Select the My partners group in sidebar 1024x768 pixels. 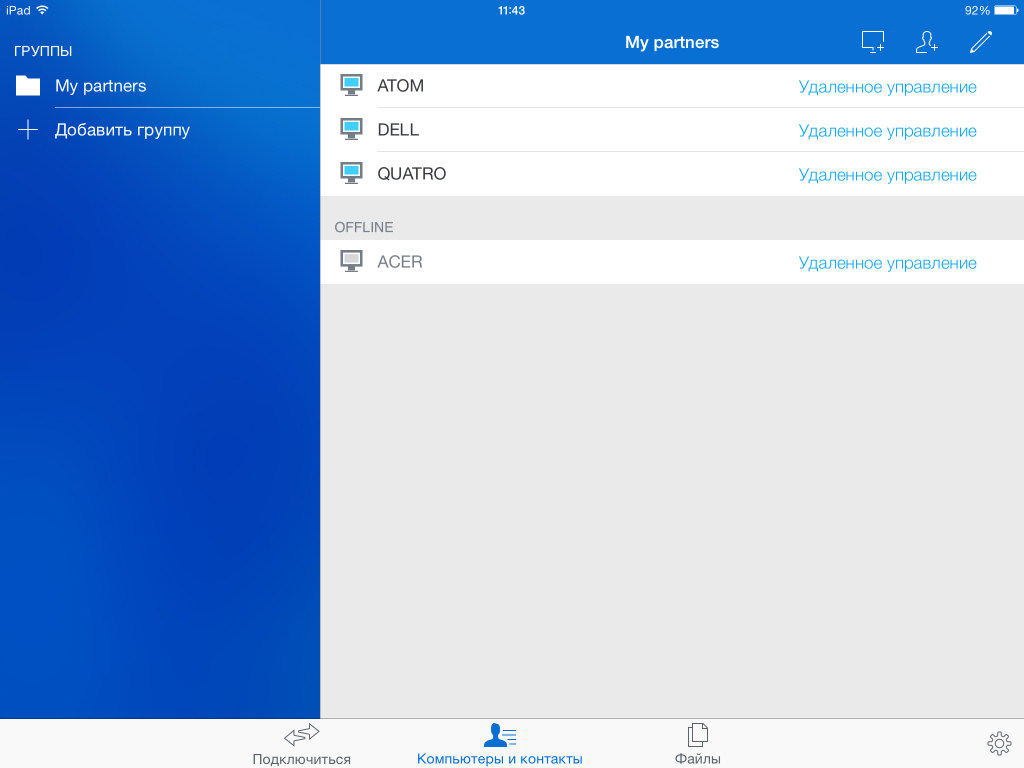point(100,86)
